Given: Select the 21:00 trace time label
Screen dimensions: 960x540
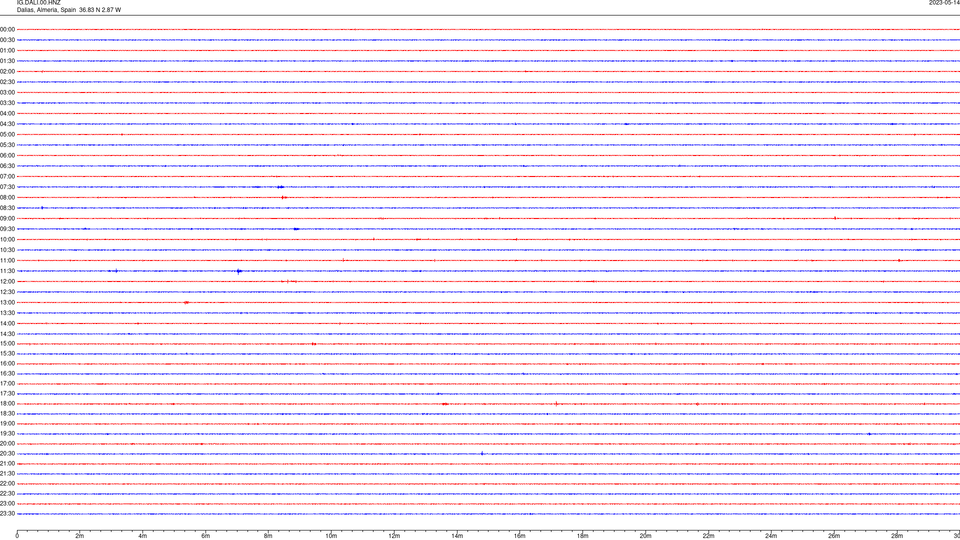Looking at the screenshot, I should tap(7, 463).
